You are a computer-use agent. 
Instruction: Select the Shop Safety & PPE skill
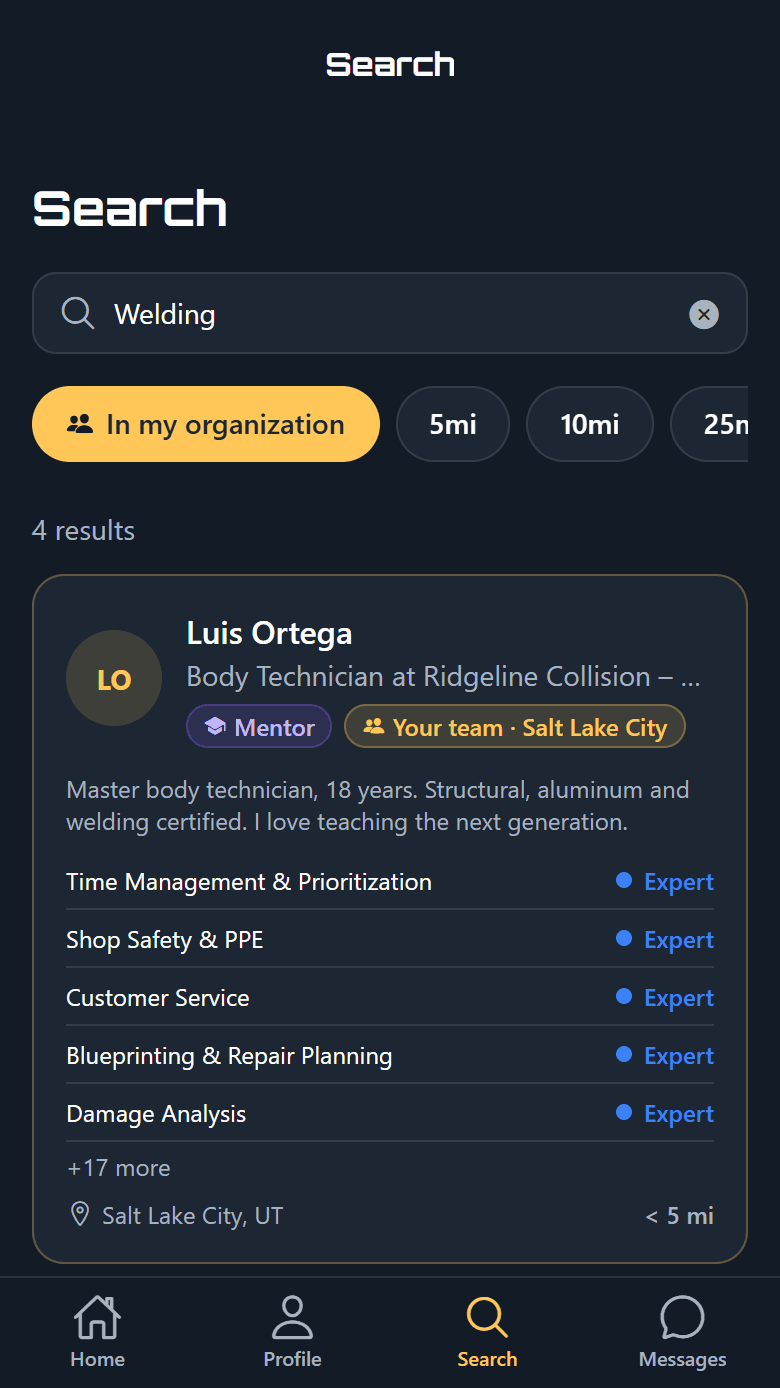pos(165,940)
